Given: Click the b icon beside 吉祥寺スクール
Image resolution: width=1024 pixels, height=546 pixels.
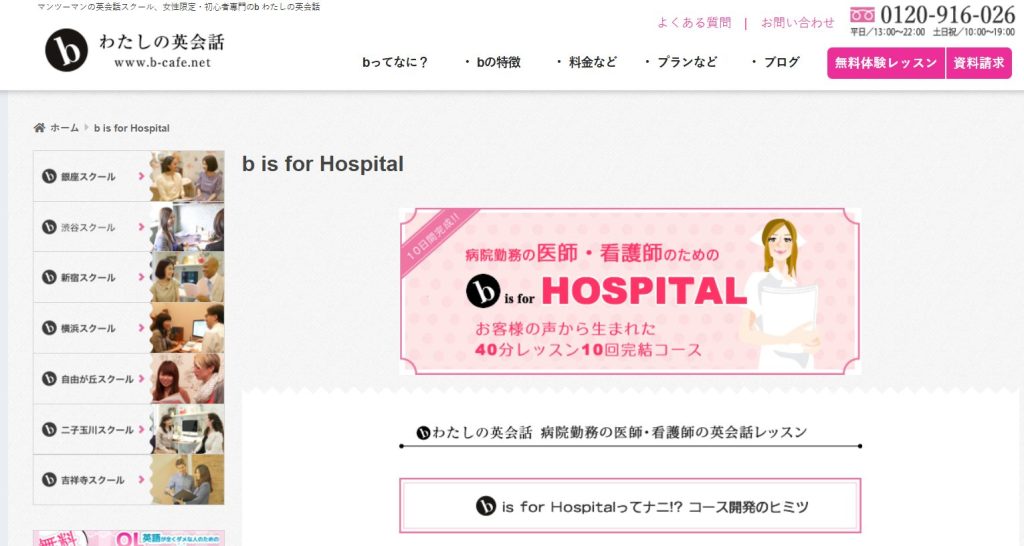Looking at the screenshot, I should click(49, 479).
